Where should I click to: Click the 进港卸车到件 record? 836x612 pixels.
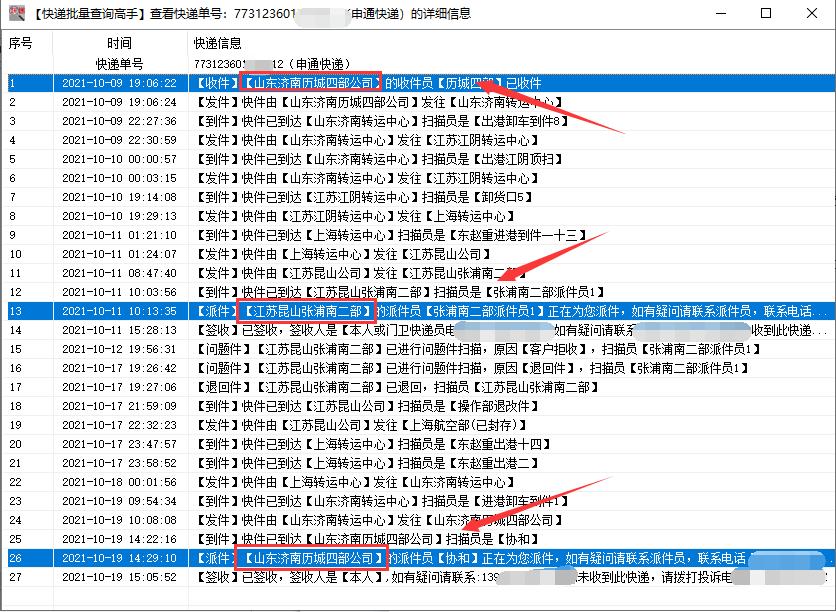(400, 499)
